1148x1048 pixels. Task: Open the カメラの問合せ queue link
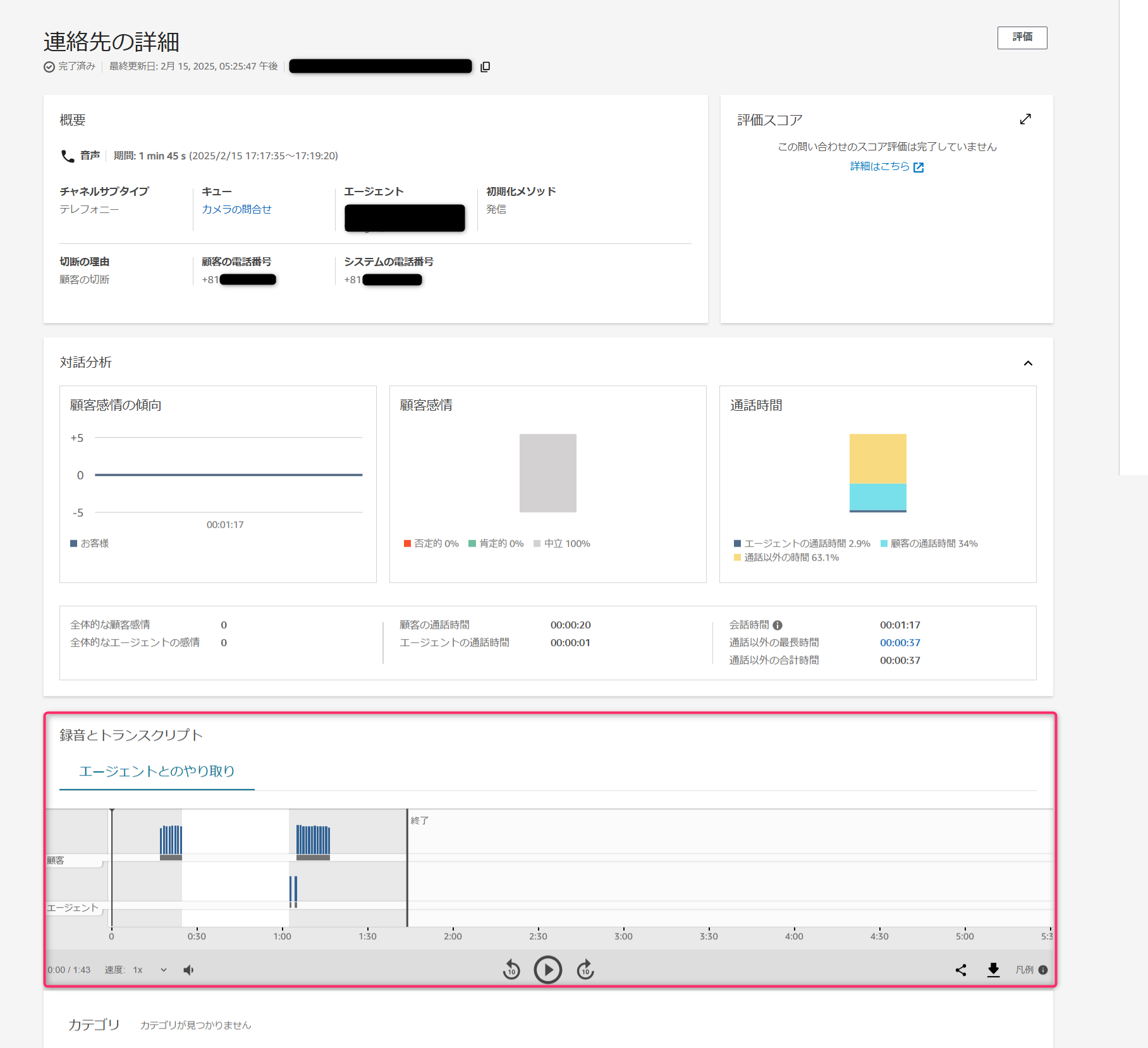pos(236,209)
